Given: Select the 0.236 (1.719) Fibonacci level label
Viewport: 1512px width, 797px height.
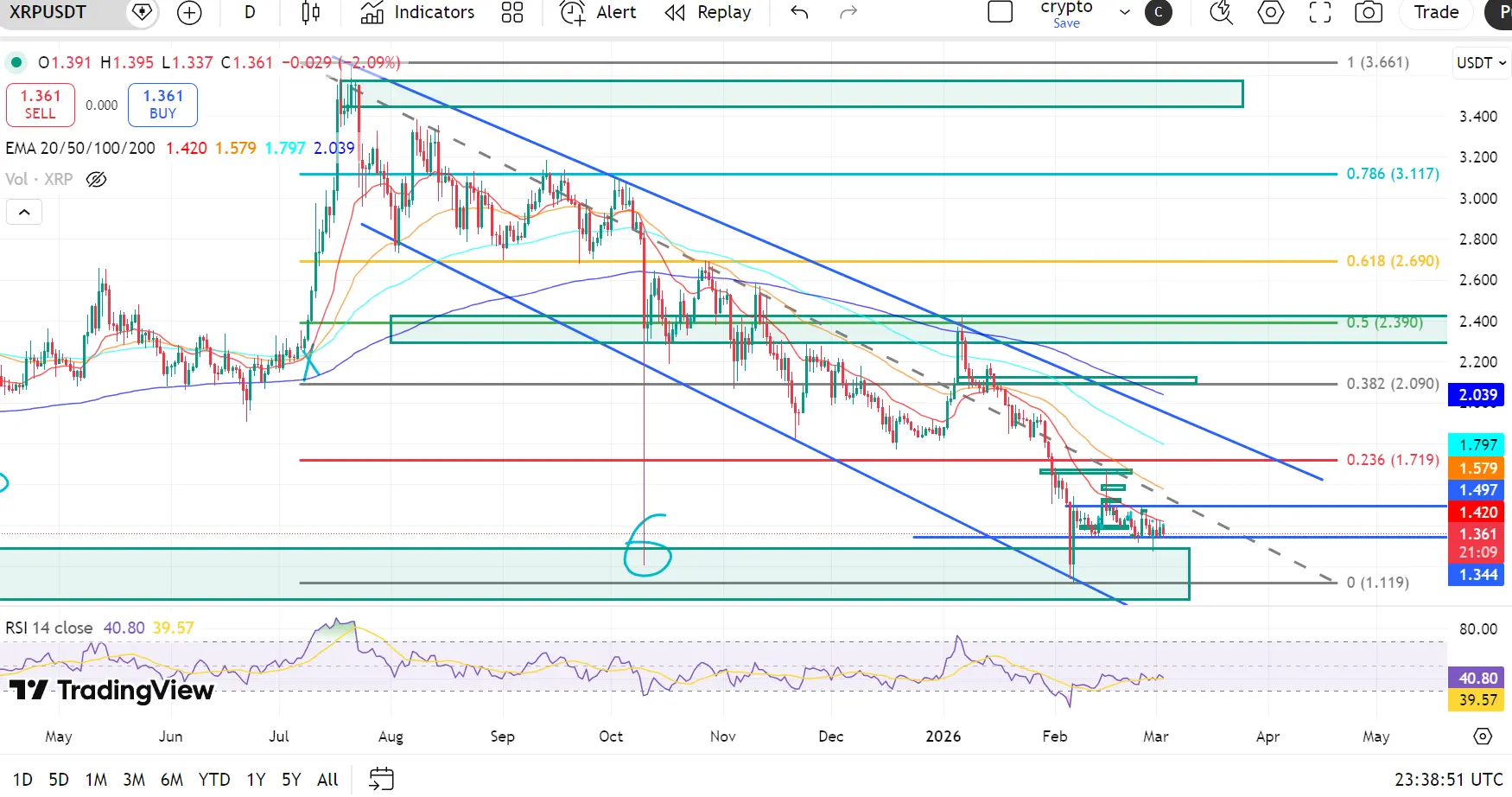Looking at the screenshot, I should (x=1393, y=459).
